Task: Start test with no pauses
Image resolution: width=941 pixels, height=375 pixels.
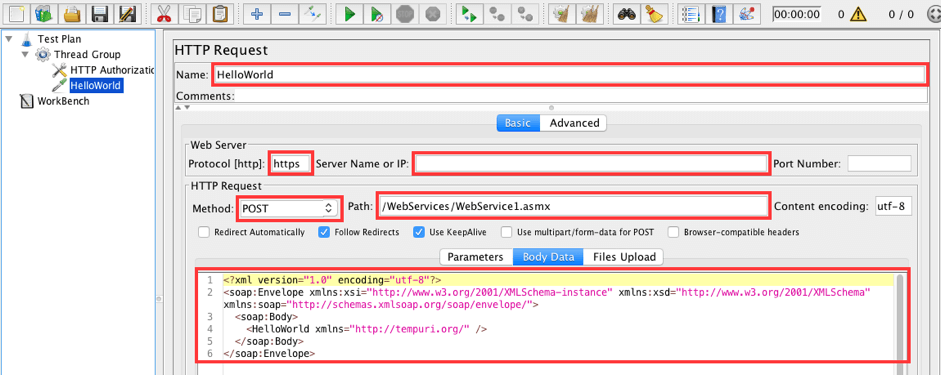Action: tap(377, 13)
